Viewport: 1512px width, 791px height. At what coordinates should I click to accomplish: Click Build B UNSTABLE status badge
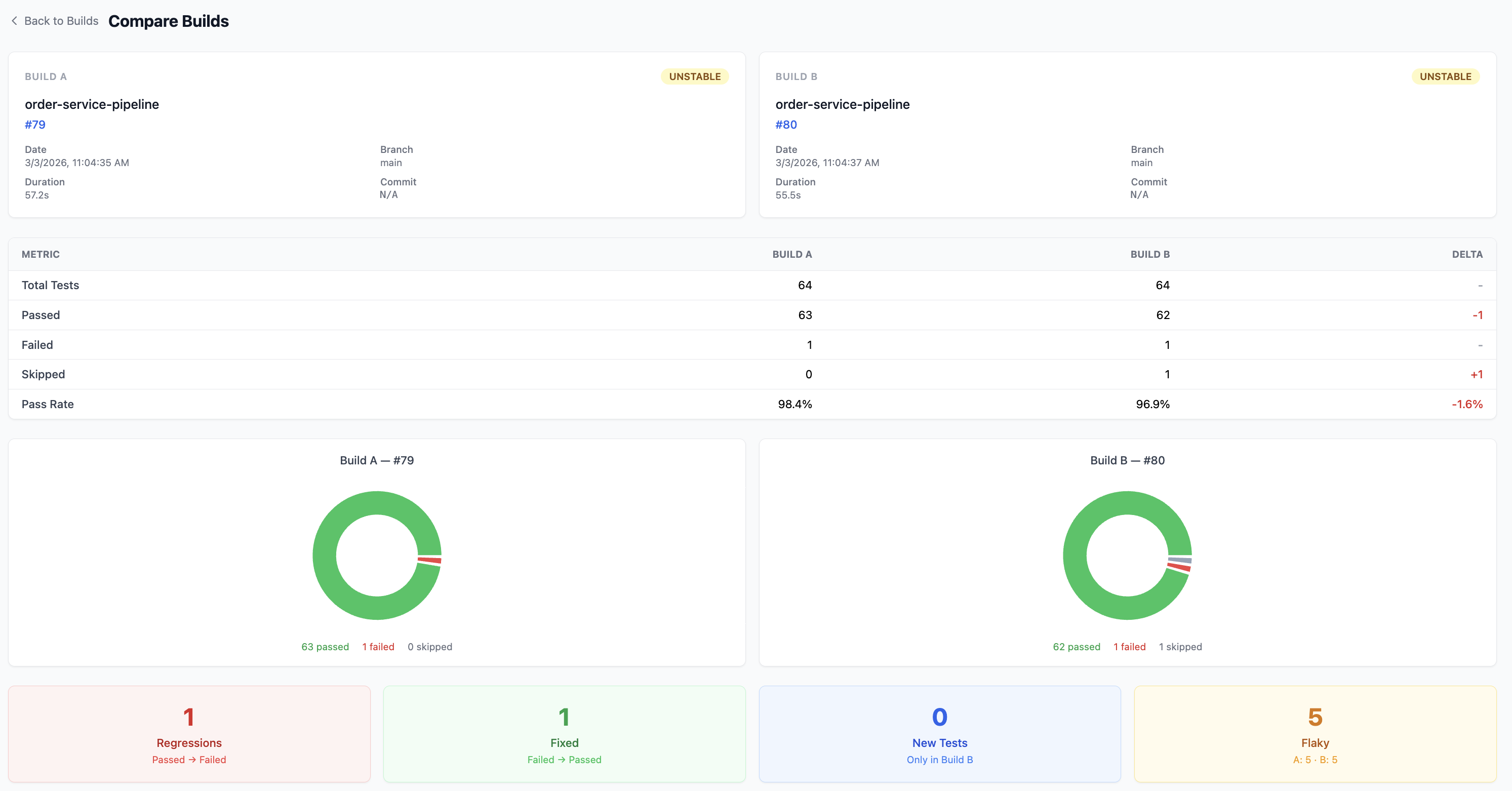click(1445, 76)
